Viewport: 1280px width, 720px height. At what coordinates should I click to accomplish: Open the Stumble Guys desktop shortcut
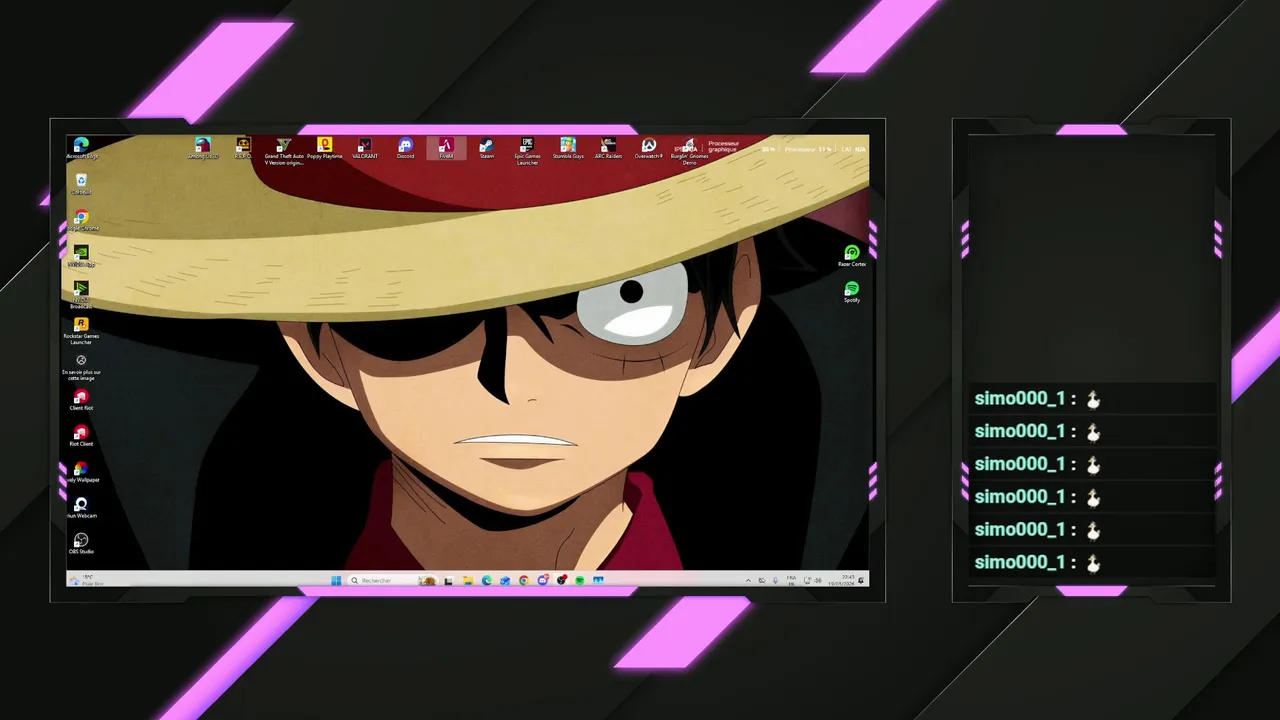pyautogui.click(x=568, y=148)
